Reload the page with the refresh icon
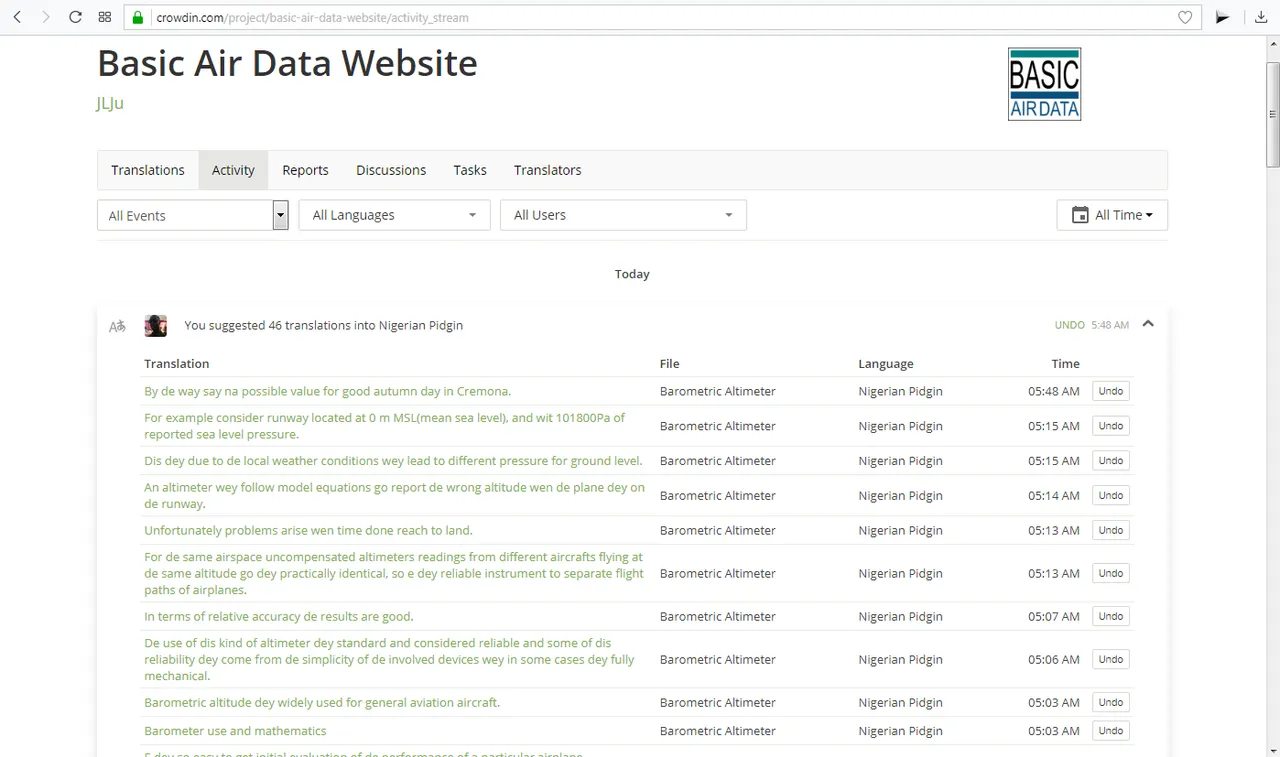The width and height of the screenshot is (1280, 757). pos(75,17)
